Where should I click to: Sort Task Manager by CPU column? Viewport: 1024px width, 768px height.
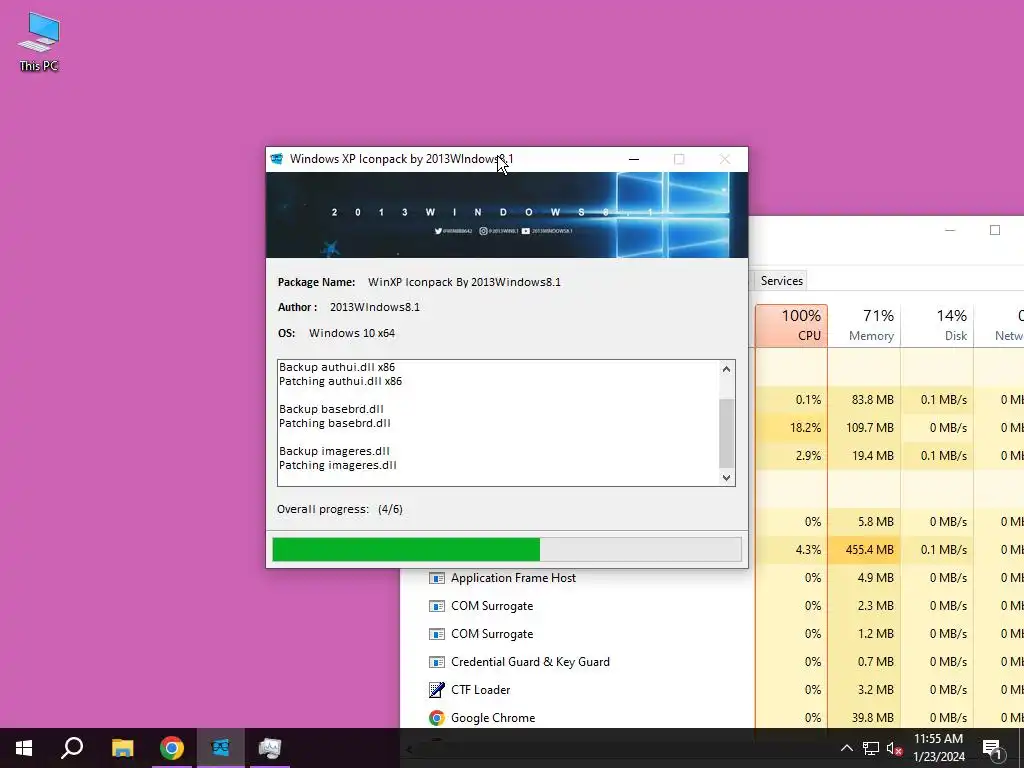(x=792, y=325)
